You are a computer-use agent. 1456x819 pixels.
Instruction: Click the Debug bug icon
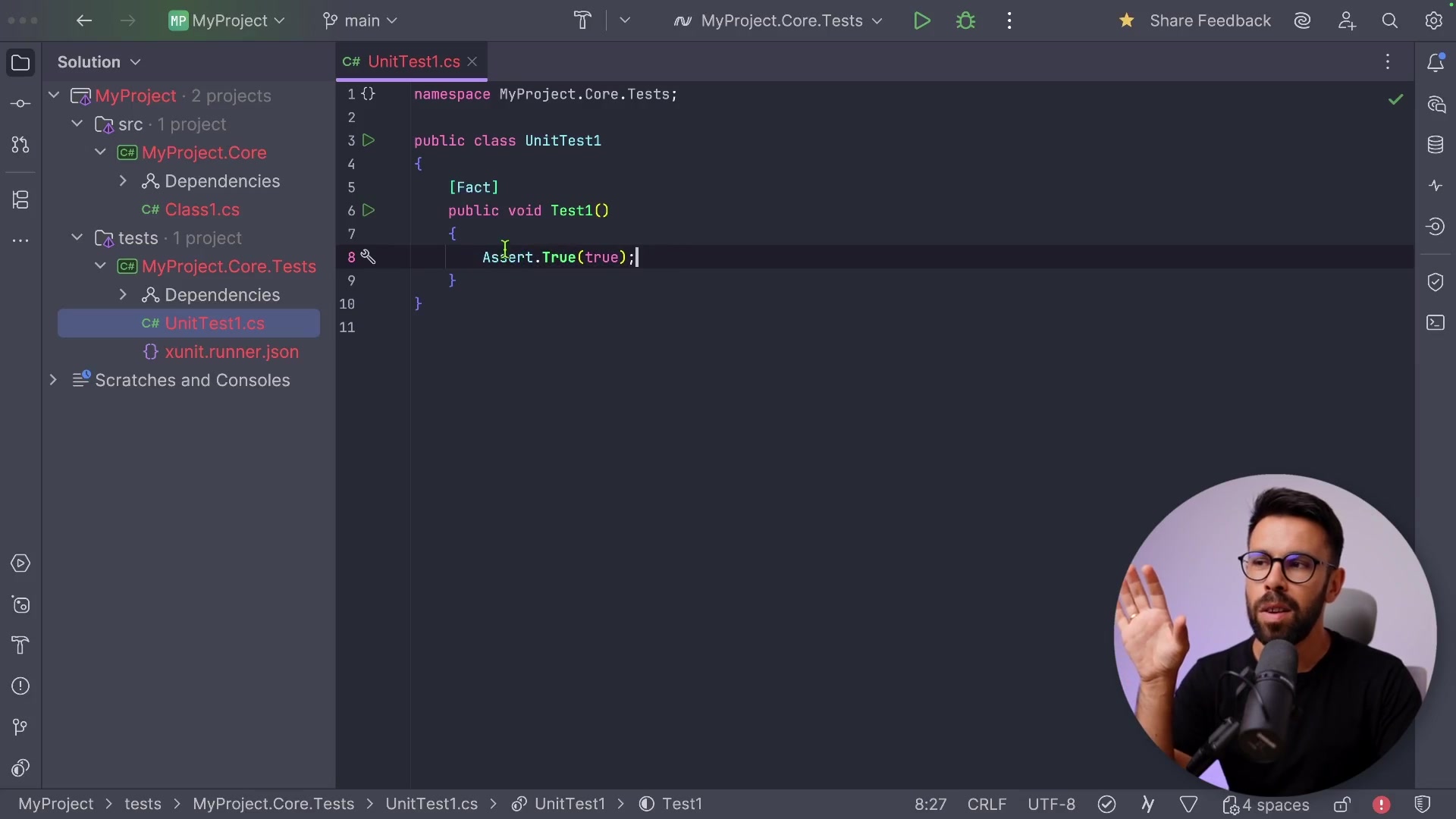coord(965,20)
